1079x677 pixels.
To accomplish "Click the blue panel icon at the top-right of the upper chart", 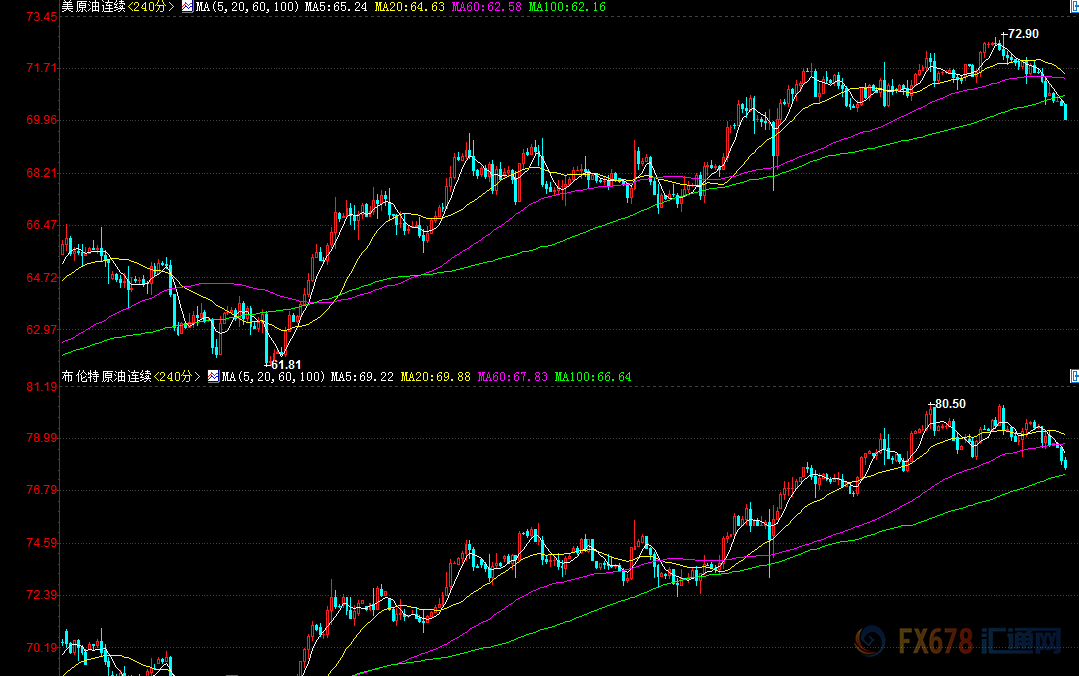I will (1073, 7).
